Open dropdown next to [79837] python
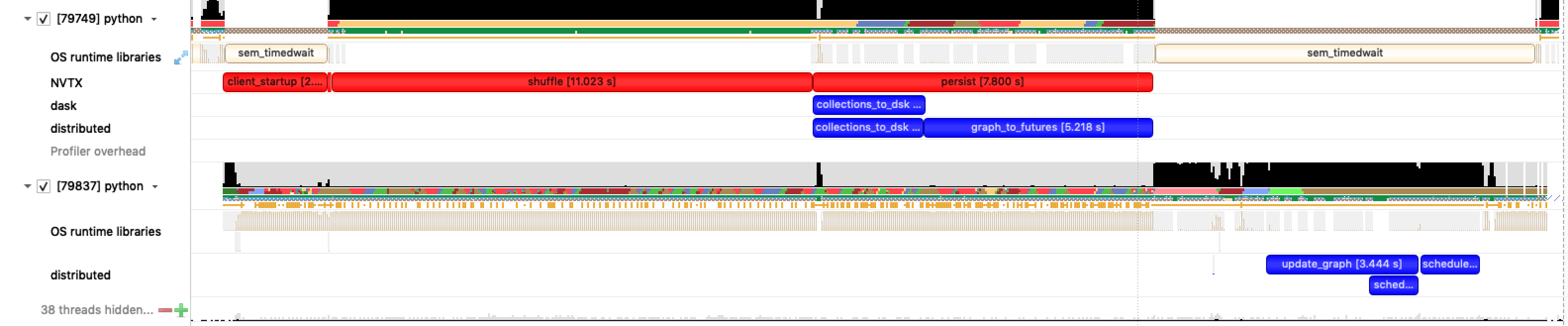Screen dimensions: 1568x326 point(155,187)
